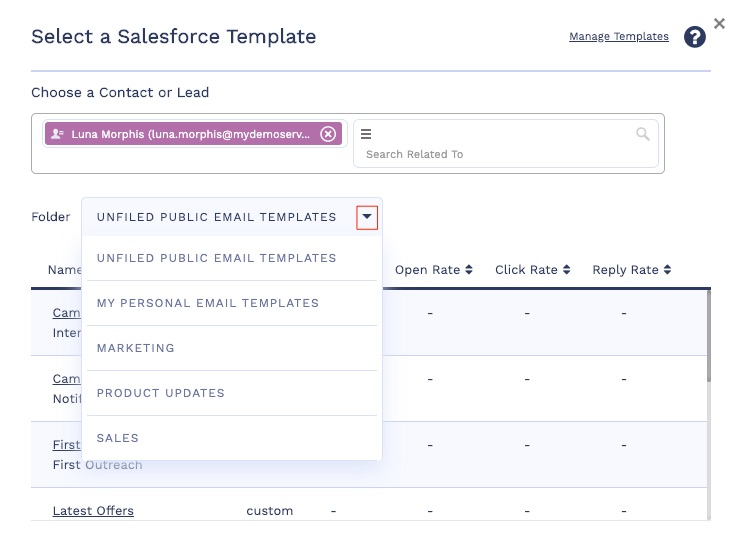This screenshot has width=743, height=559.
Task: Remove Luna Morphis contact chip
Action: point(328,134)
